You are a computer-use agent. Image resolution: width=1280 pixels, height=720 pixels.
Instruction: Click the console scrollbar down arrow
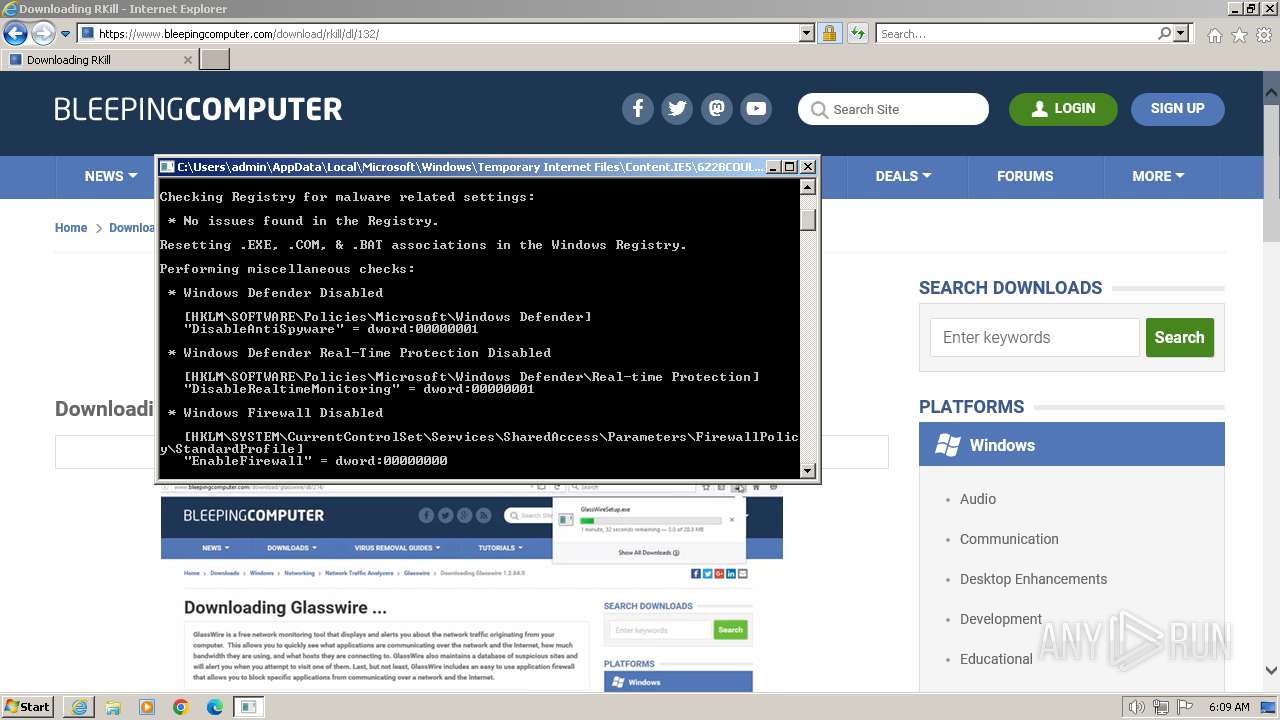[808, 470]
